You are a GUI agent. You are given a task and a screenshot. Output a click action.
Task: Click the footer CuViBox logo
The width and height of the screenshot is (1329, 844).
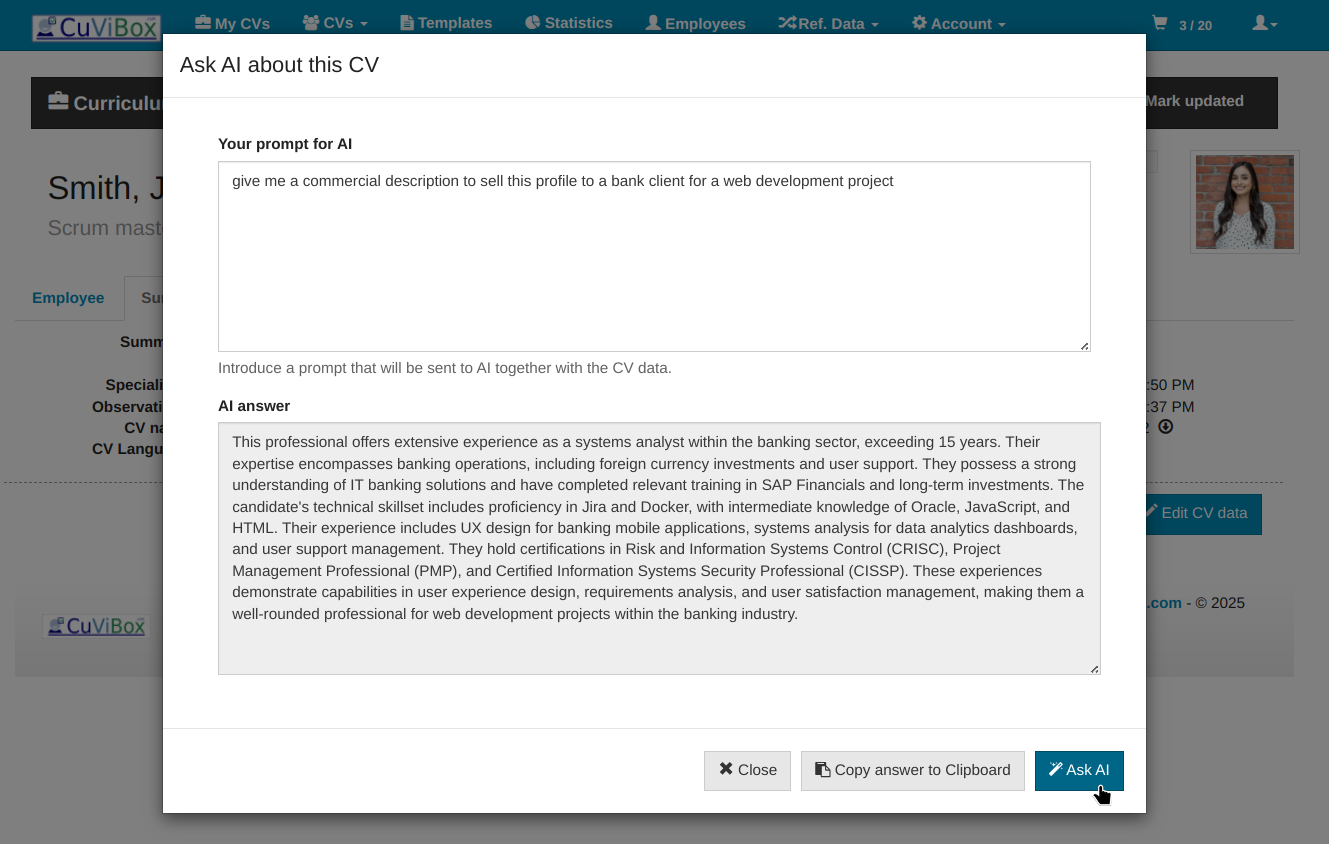(96, 627)
